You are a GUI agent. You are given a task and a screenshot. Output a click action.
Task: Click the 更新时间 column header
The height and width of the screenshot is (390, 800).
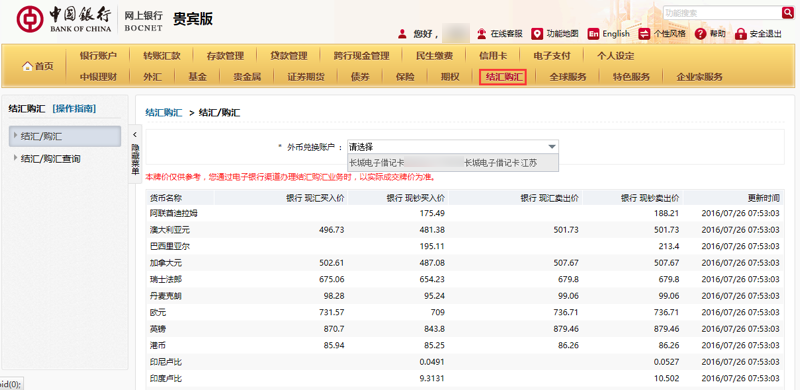(x=763, y=198)
